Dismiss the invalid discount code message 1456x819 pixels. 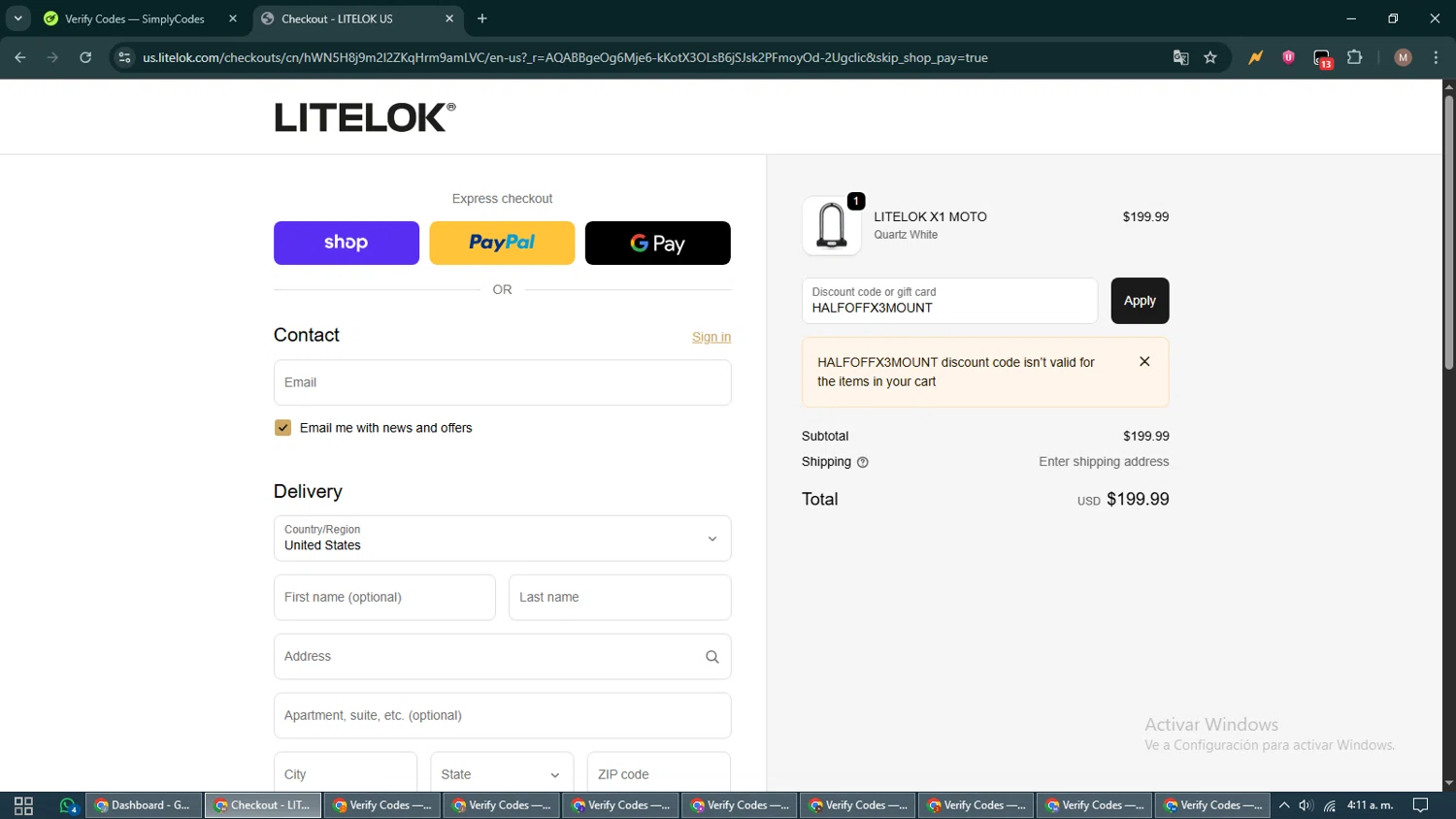[1144, 361]
